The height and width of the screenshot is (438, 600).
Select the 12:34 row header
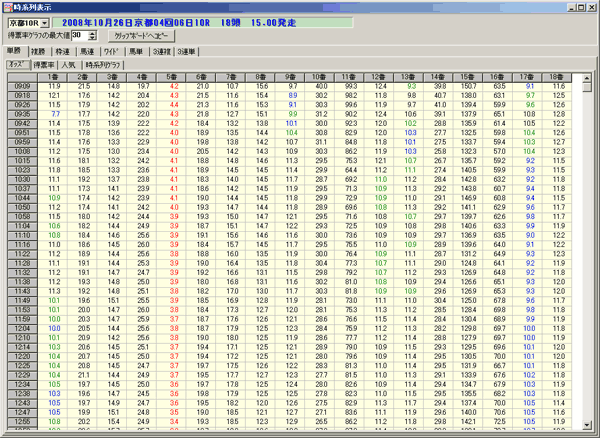tap(23, 384)
